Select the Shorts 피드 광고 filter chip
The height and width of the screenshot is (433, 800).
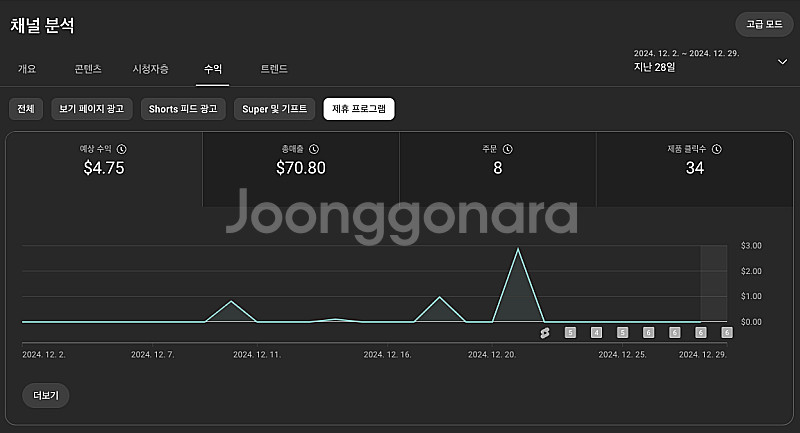pyautogui.click(x=183, y=109)
